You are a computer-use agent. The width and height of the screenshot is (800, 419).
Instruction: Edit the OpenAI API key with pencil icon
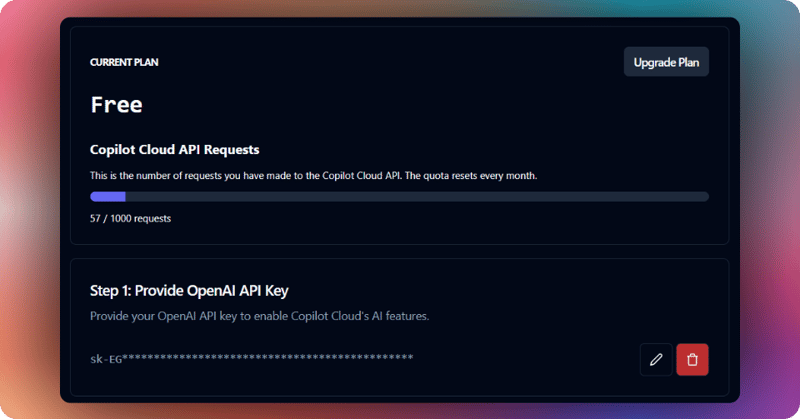(x=656, y=360)
